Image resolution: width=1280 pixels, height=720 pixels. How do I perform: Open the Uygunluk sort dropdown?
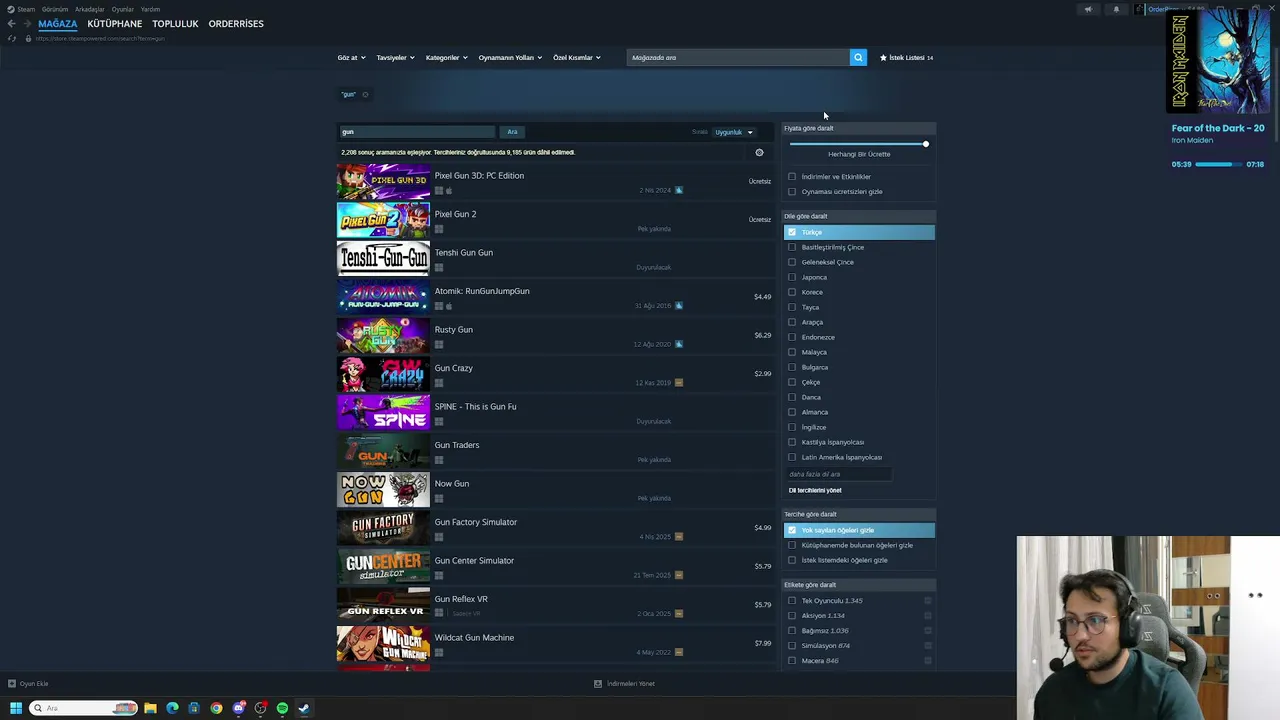click(x=734, y=132)
